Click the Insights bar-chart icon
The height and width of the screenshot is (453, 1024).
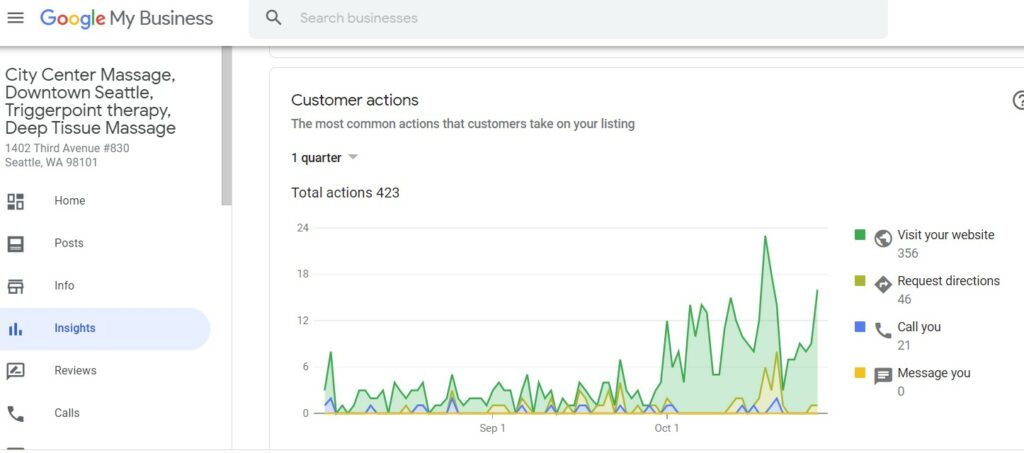pyautogui.click(x=15, y=329)
